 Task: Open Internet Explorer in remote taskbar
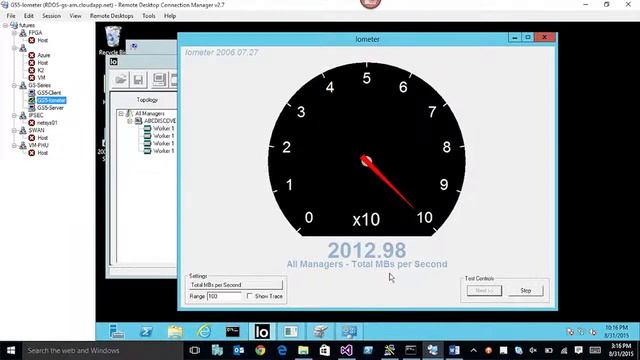pos(204,331)
